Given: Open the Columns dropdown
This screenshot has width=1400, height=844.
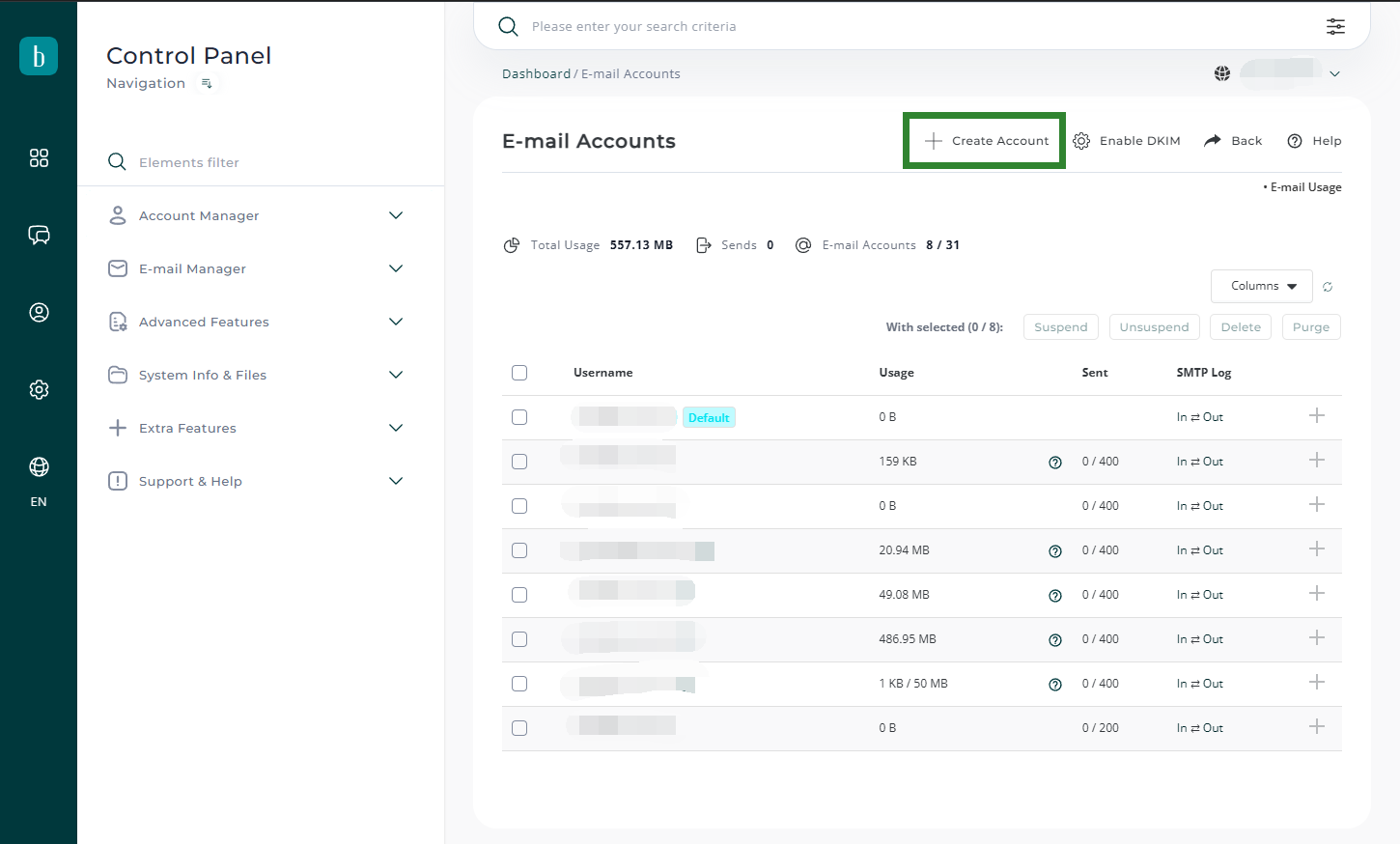Looking at the screenshot, I should (1261, 286).
